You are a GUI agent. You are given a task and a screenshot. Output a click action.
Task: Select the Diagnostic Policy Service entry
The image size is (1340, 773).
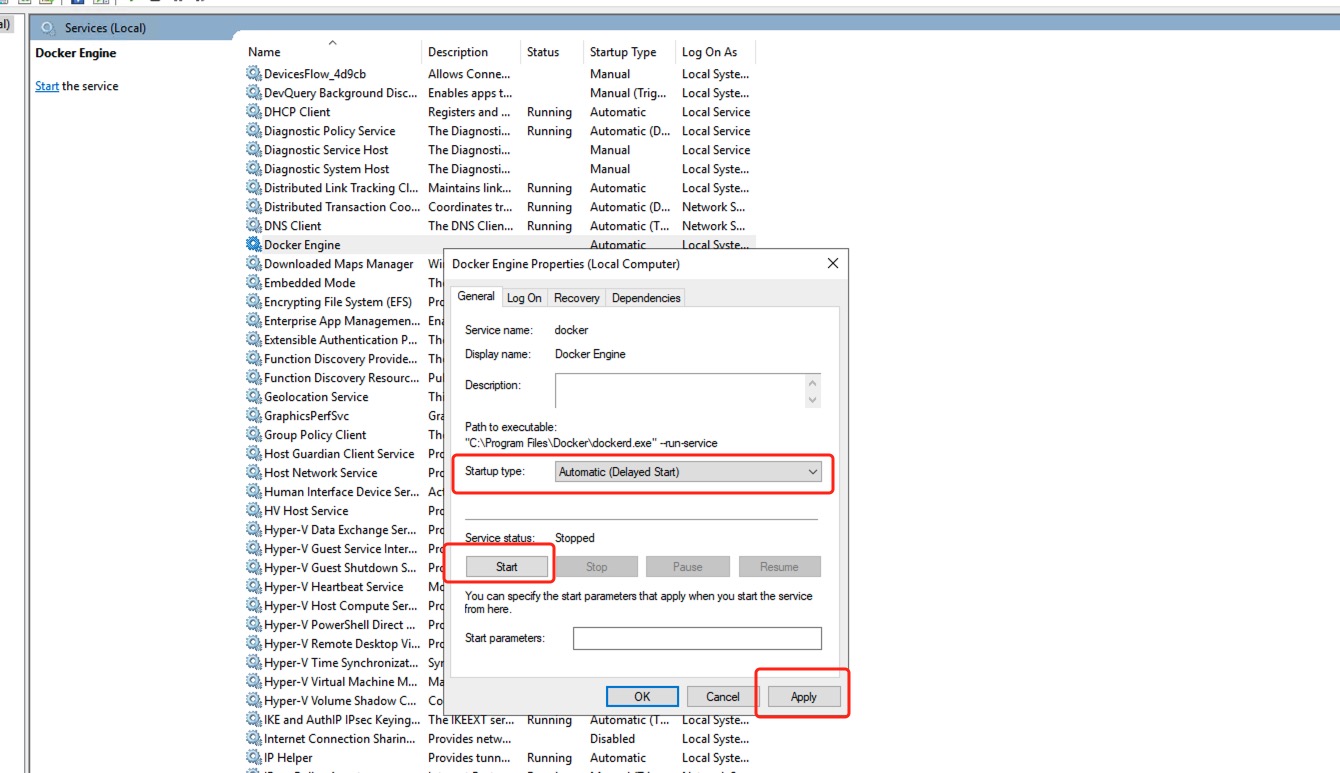pos(330,131)
